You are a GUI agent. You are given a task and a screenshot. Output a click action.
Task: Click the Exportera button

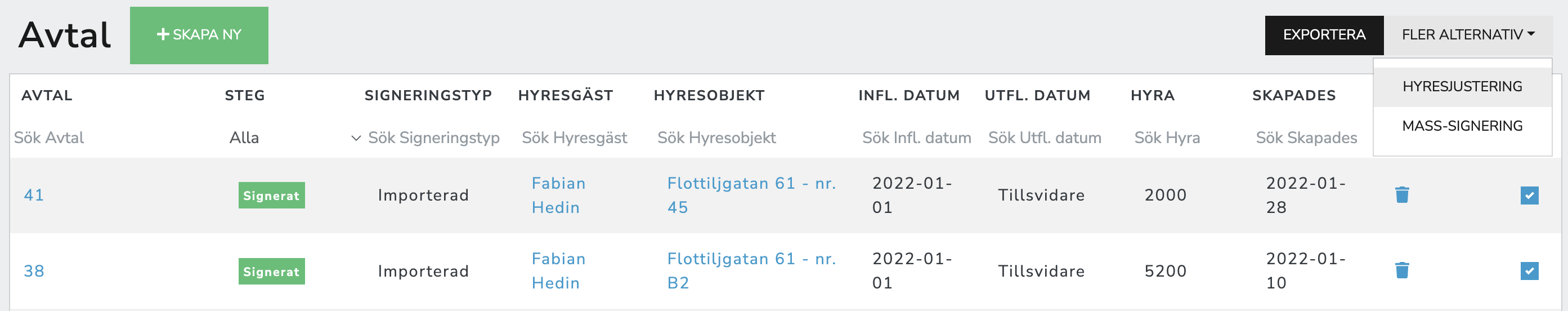[x=1324, y=35]
